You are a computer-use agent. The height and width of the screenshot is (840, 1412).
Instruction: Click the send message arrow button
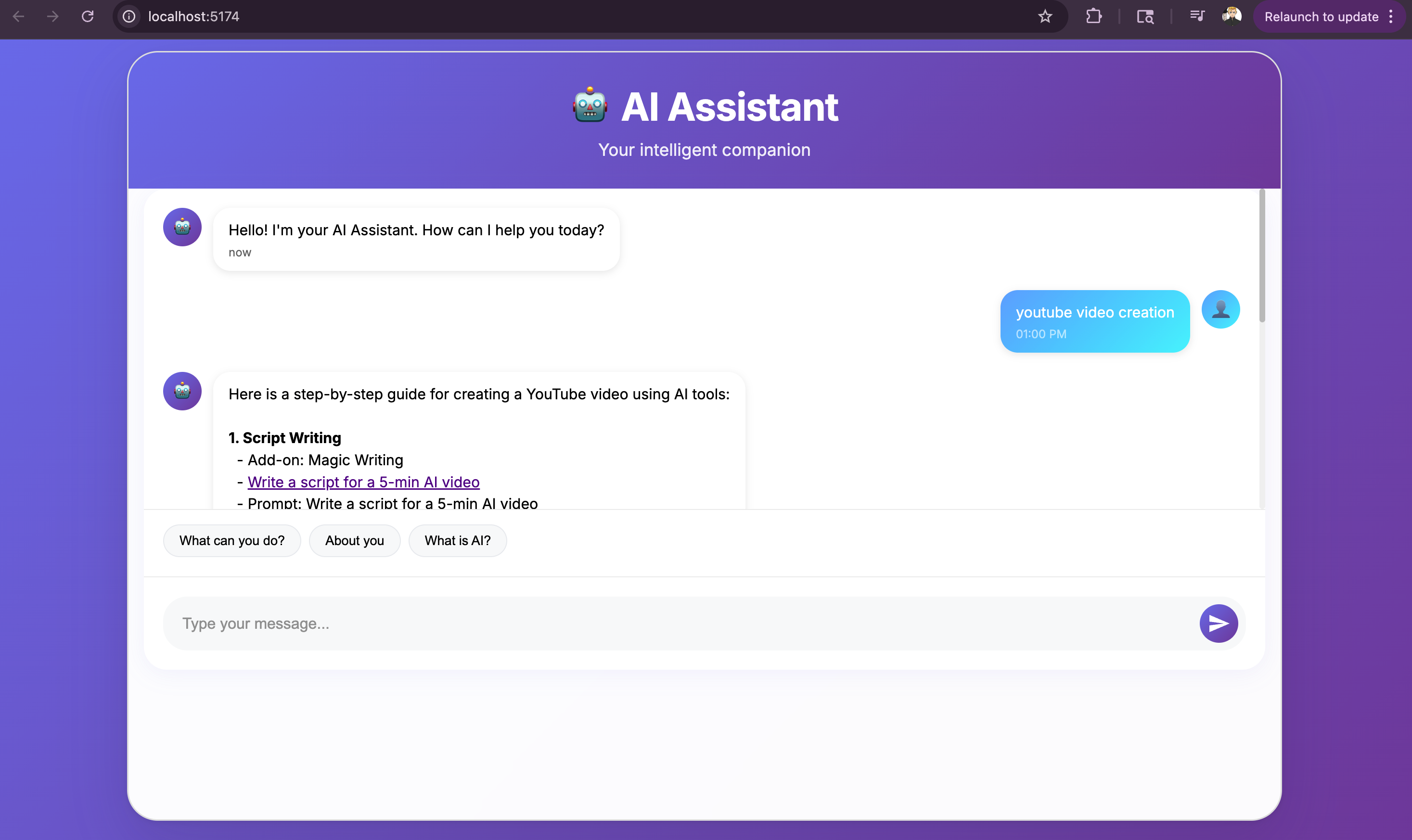click(1219, 623)
